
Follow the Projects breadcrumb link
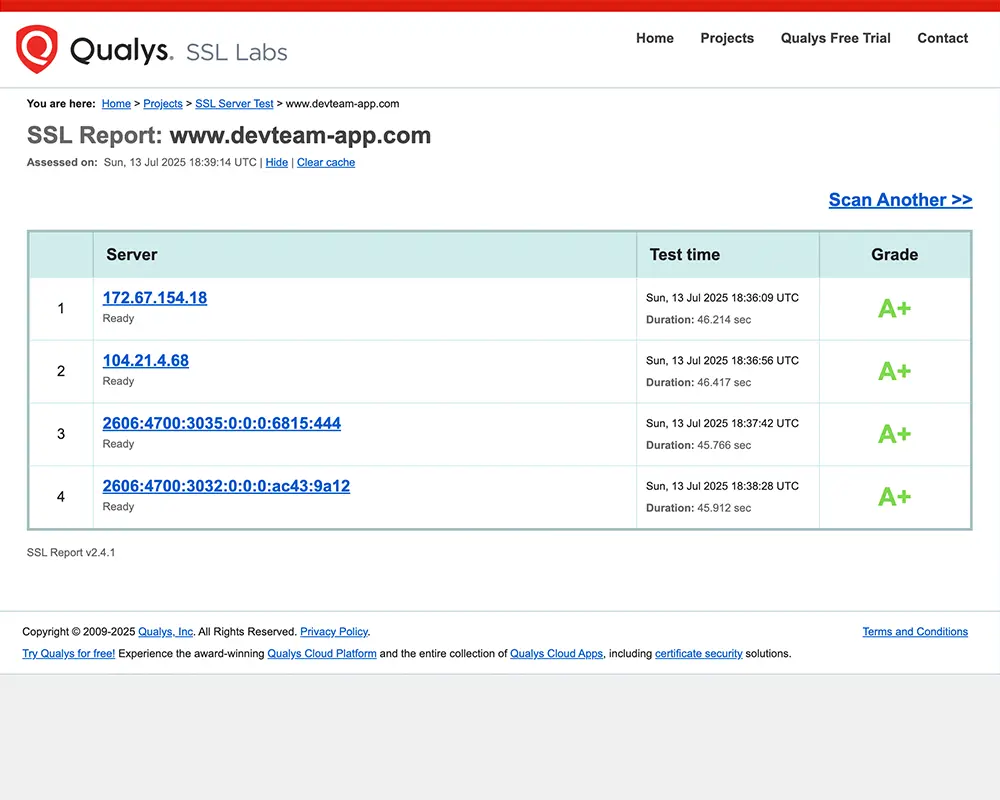[x=163, y=103]
